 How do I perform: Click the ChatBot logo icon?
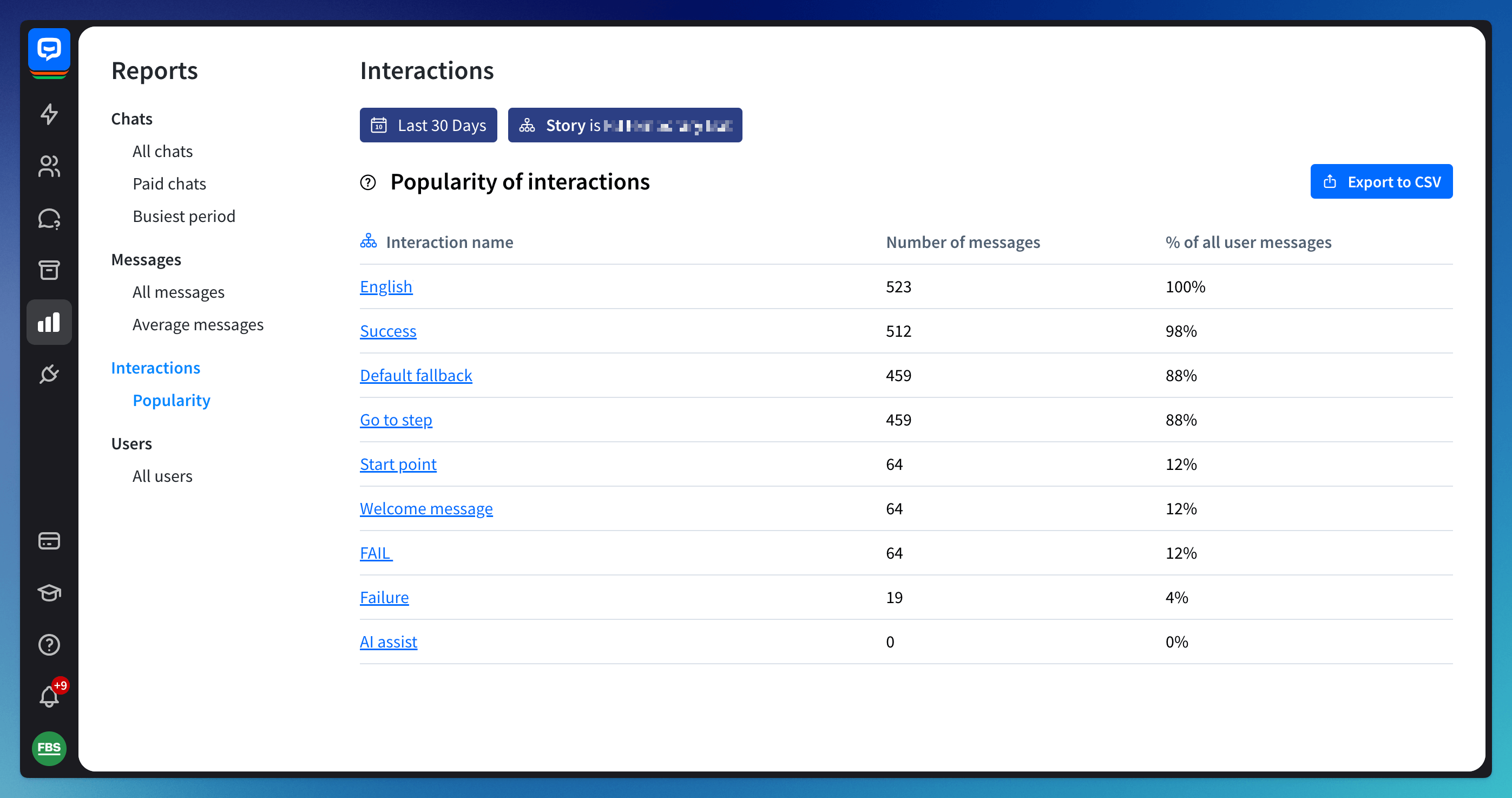coord(49,49)
